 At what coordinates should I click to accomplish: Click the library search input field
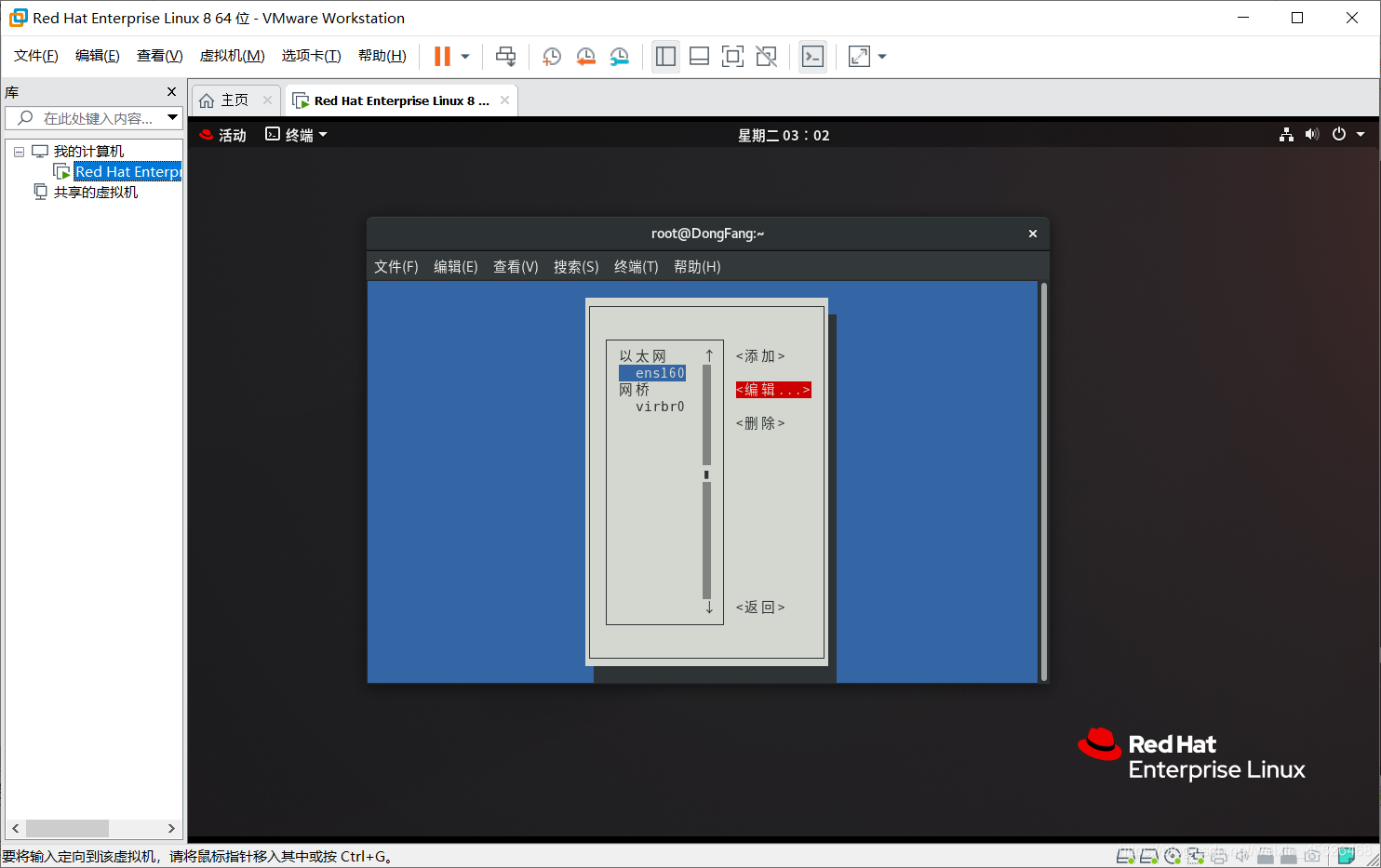coord(93,118)
